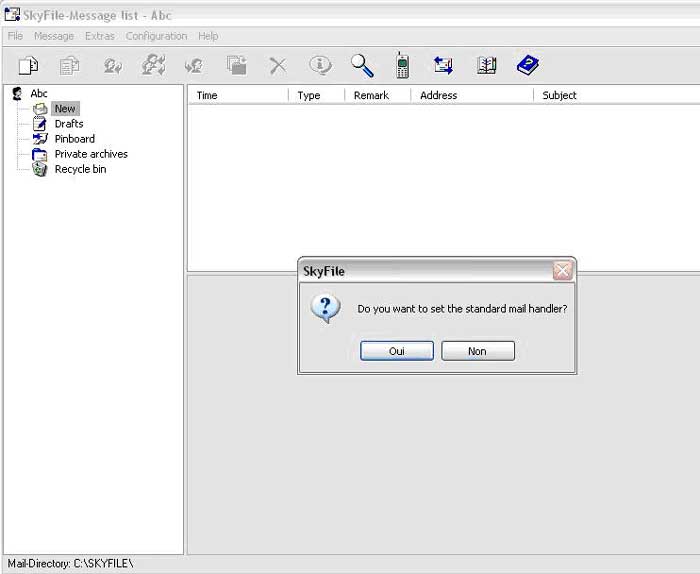Open the Extras menu
This screenshot has height=574, width=700.
pos(100,36)
